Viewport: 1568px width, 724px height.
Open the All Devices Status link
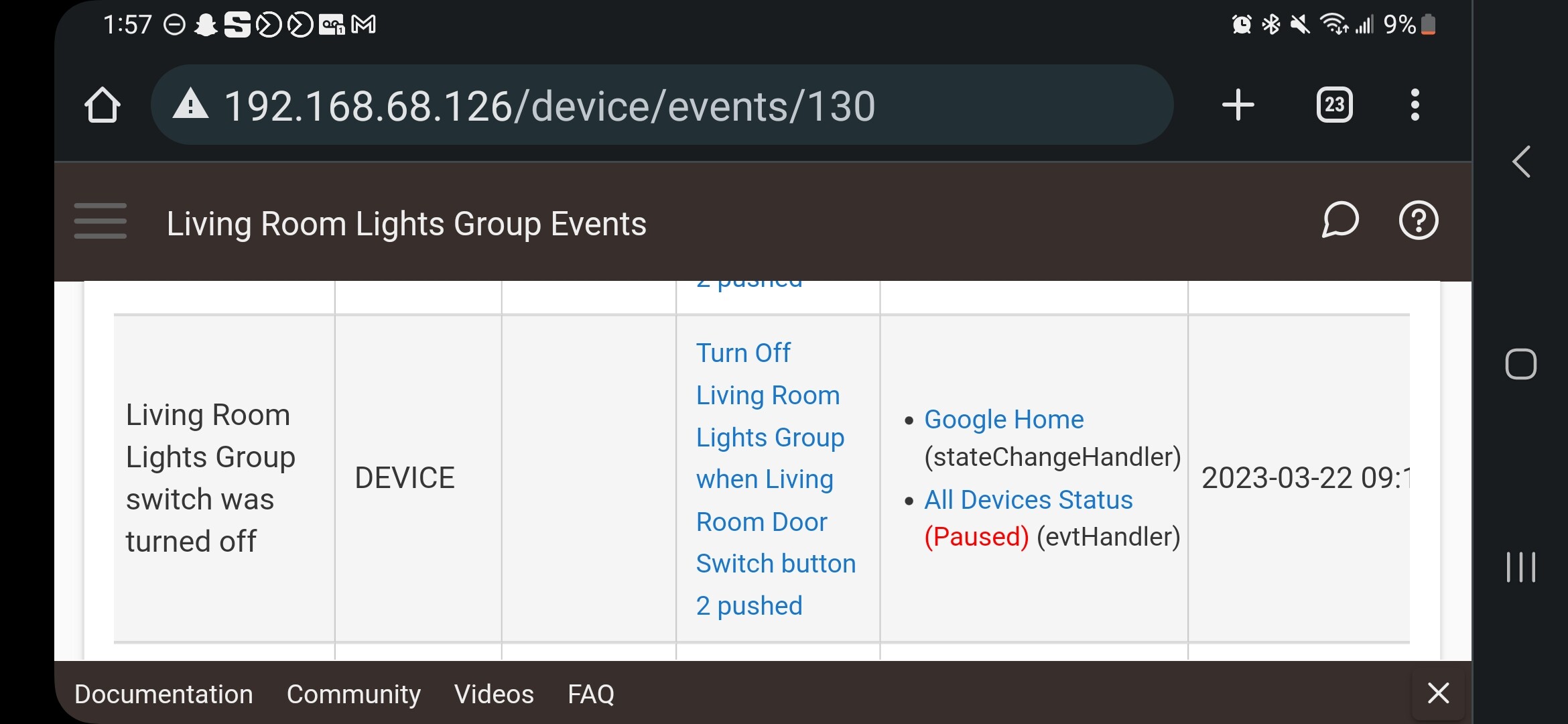coord(1028,500)
